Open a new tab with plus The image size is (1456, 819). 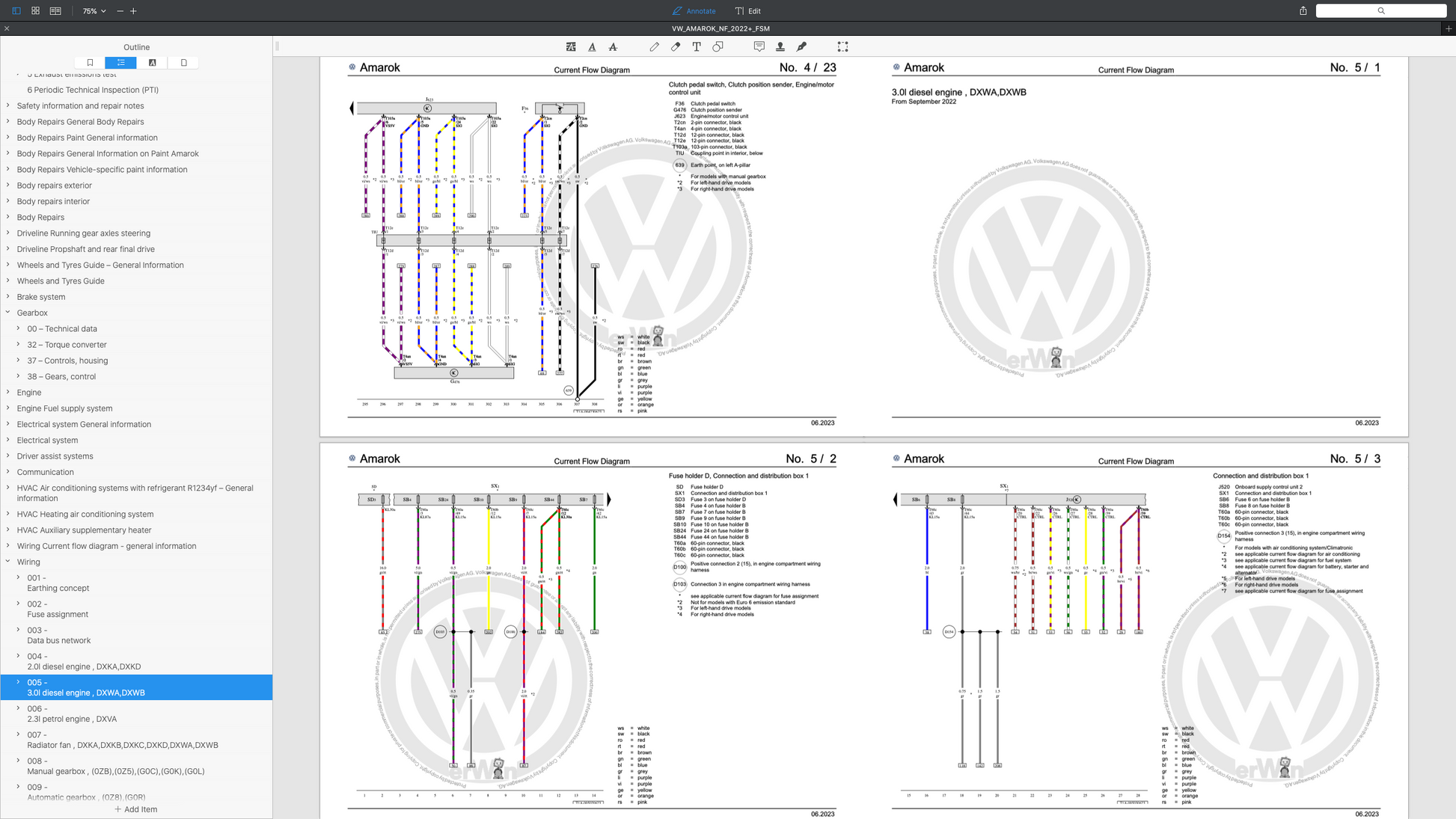1449,28
